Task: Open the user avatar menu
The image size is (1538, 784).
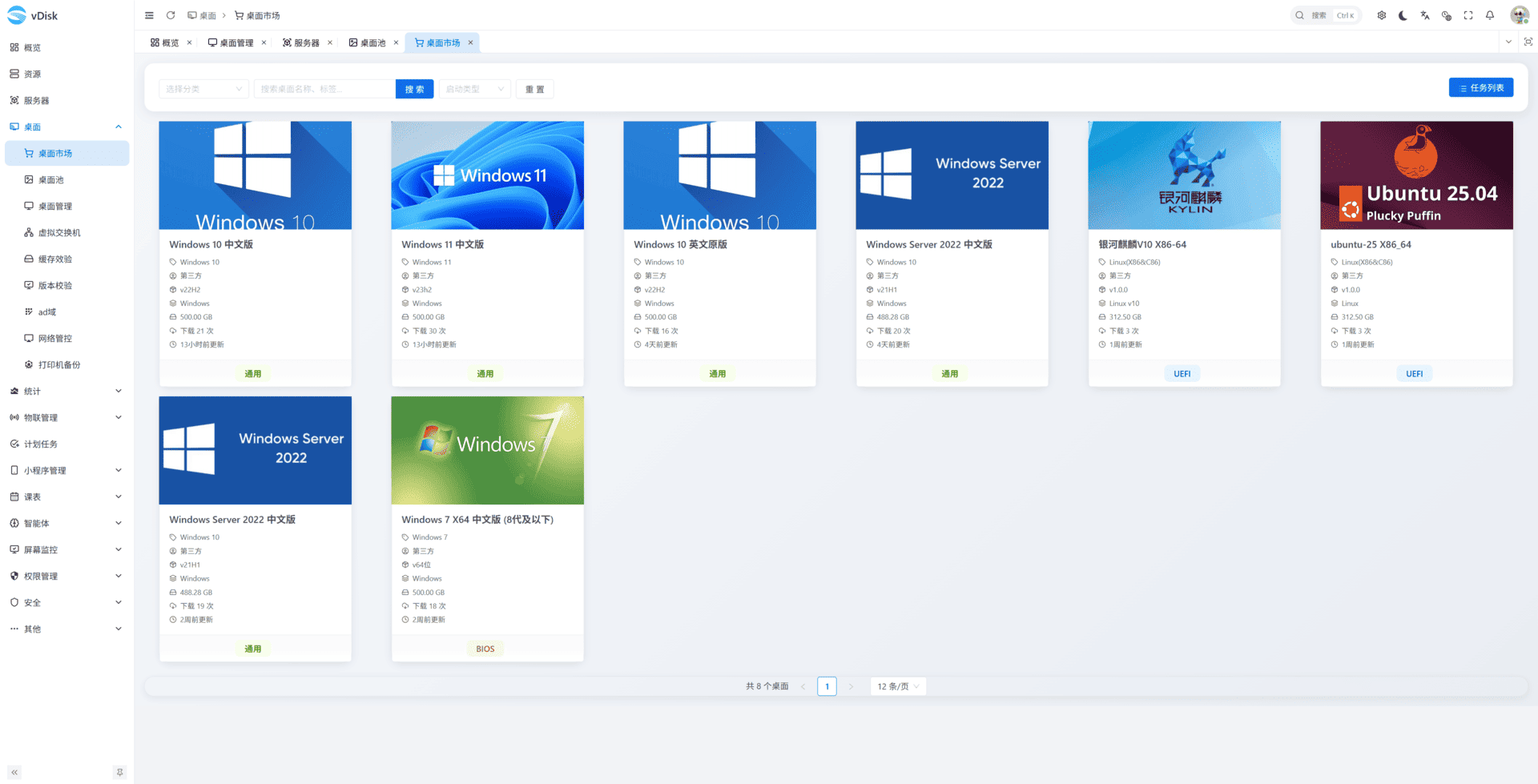Action: tap(1520, 15)
